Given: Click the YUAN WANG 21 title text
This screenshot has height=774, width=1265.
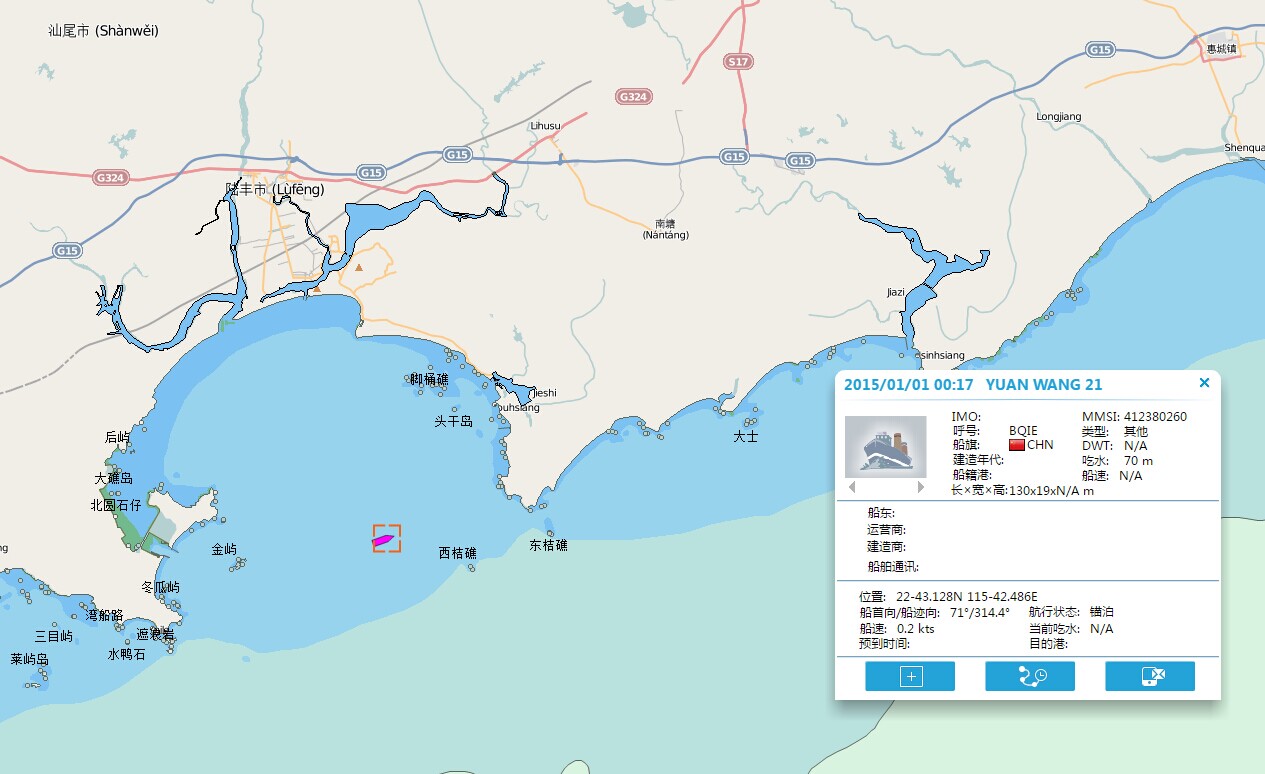Looking at the screenshot, I should (x=1044, y=385).
